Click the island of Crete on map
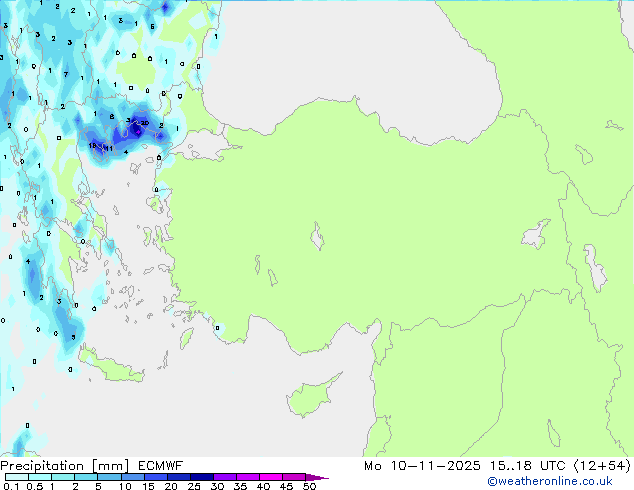Screen dimensions: 634x490 111,368
